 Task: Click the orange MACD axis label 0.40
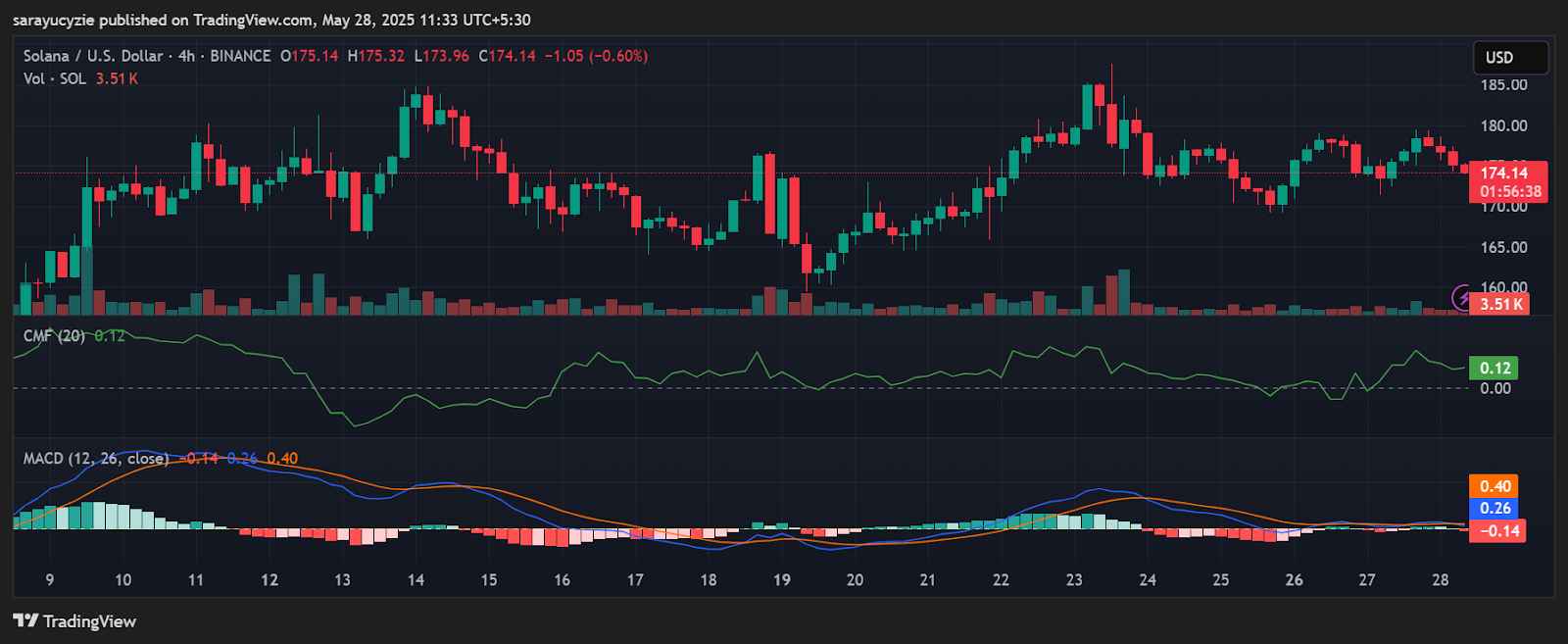coord(1494,486)
